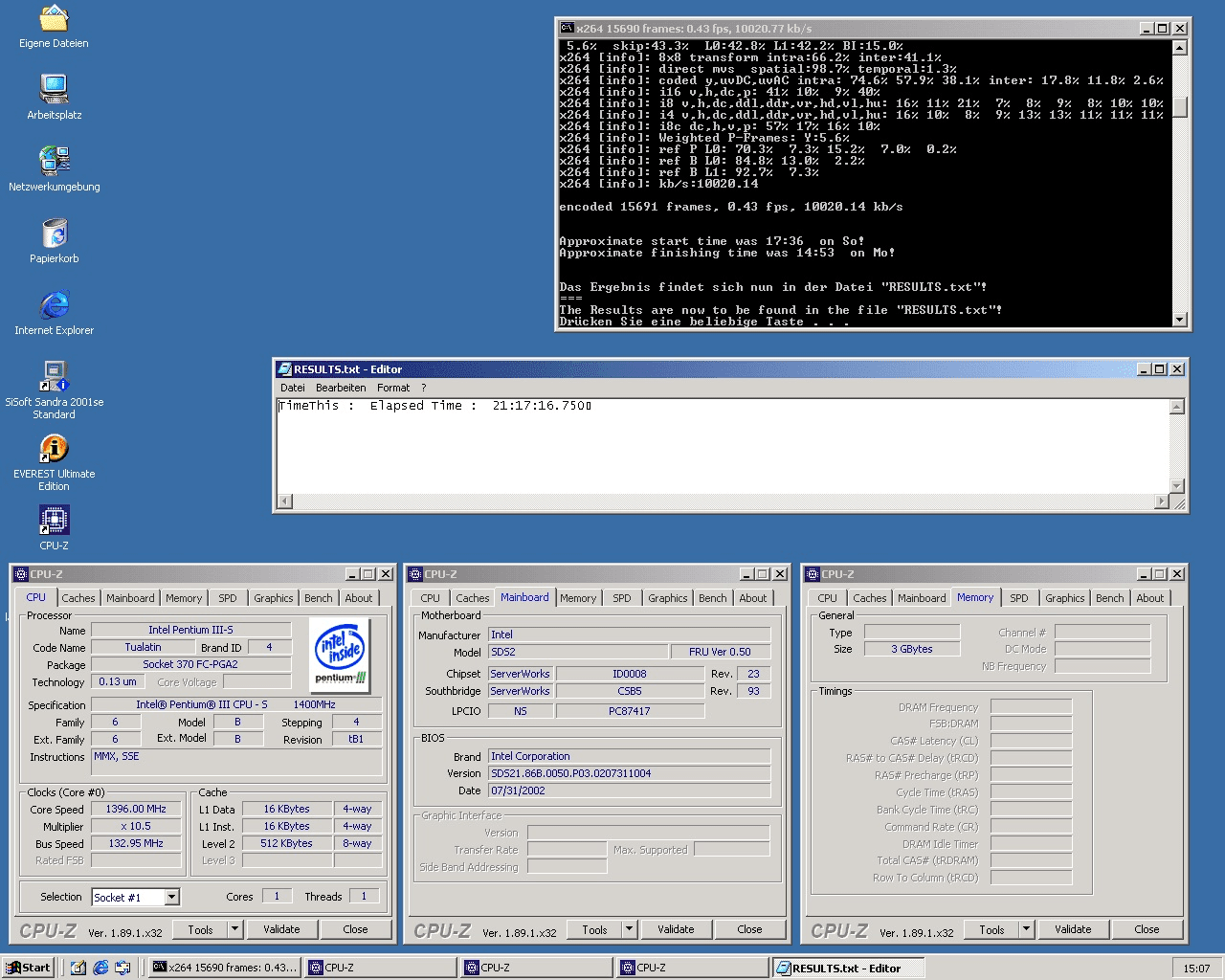Open the RESULTS.txt Editor window system icon
The image size is (1225, 980).
click(x=284, y=368)
